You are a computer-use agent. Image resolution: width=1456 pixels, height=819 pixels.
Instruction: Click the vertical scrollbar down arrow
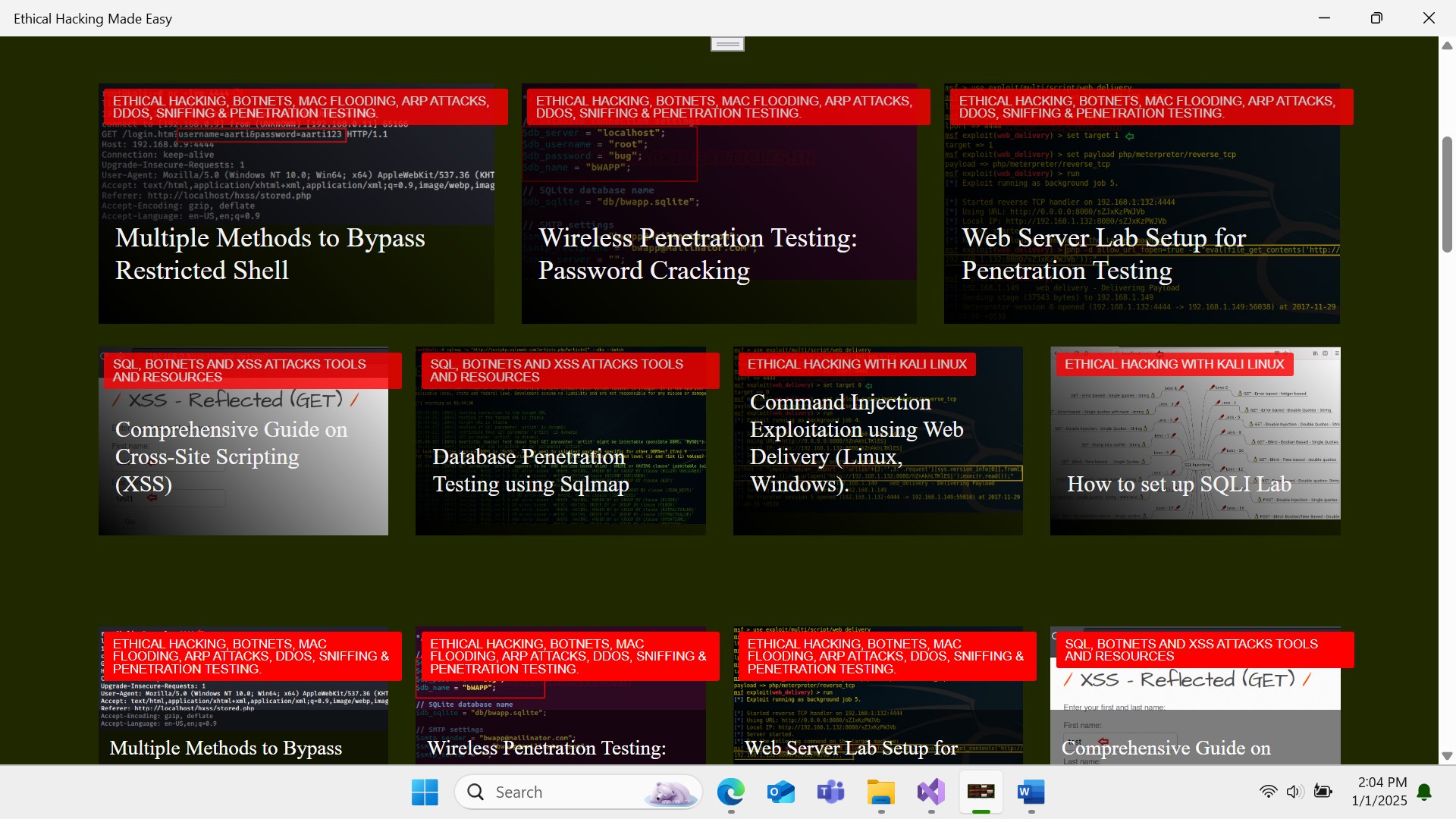[x=1447, y=756]
